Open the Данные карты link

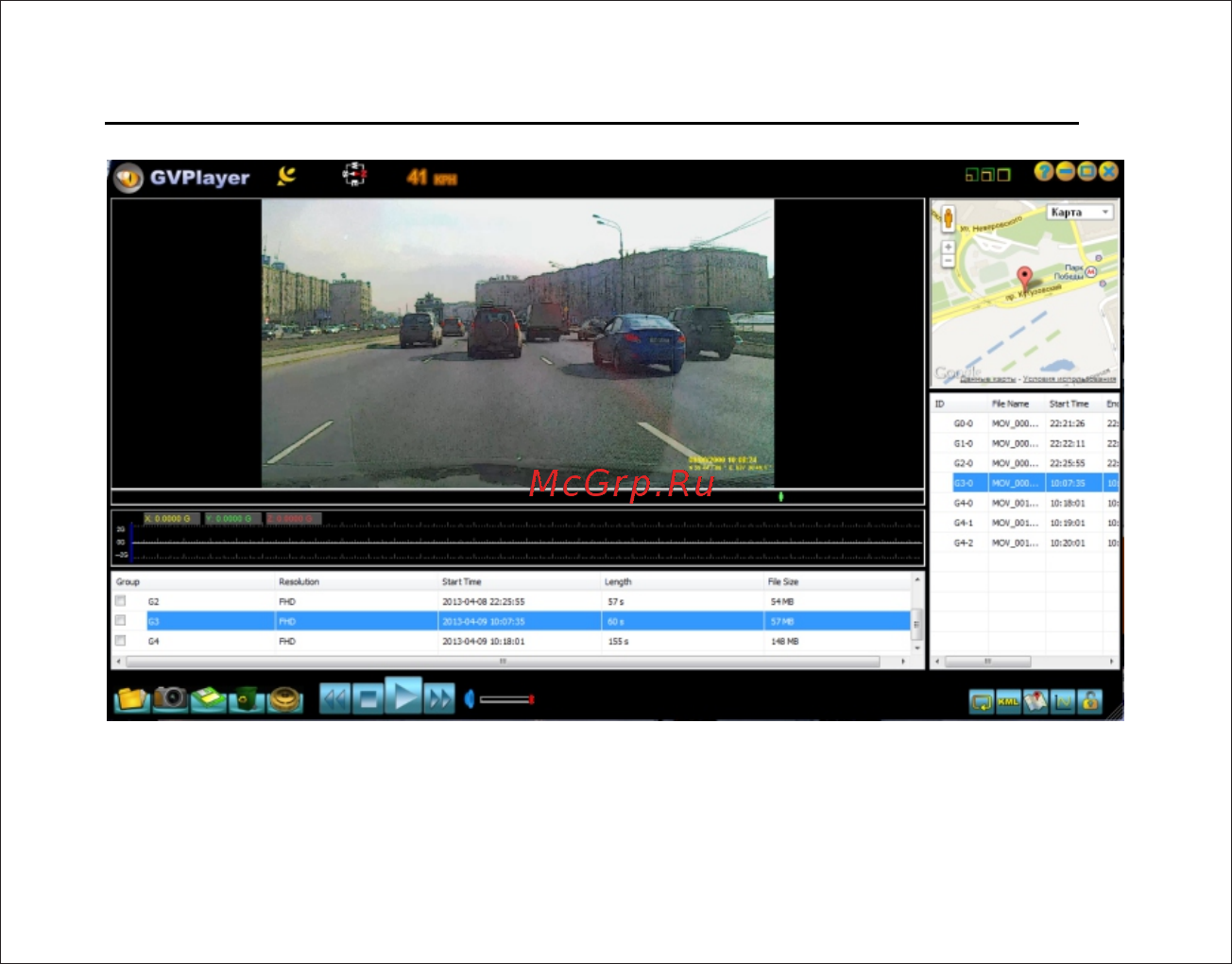pos(987,379)
